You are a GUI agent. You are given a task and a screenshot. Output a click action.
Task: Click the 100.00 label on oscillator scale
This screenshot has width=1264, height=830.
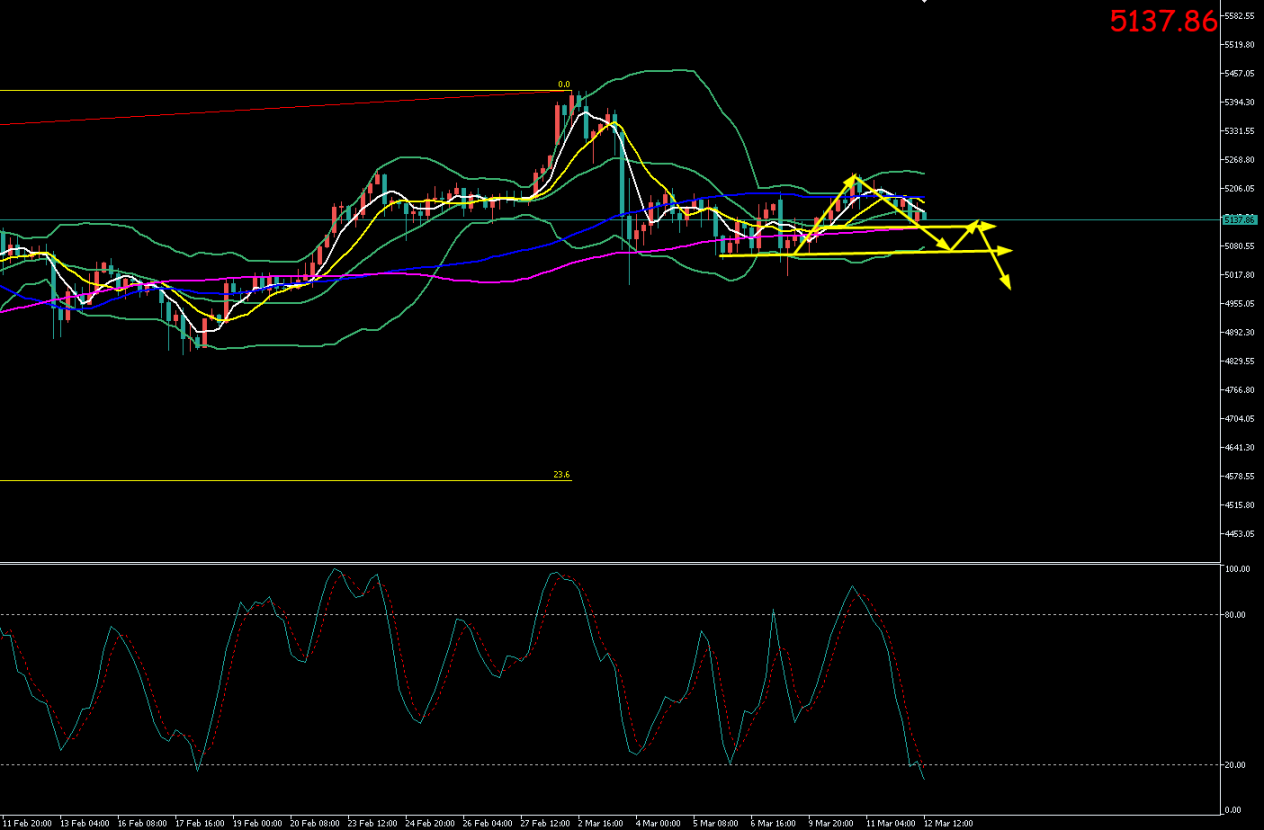(1237, 569)
